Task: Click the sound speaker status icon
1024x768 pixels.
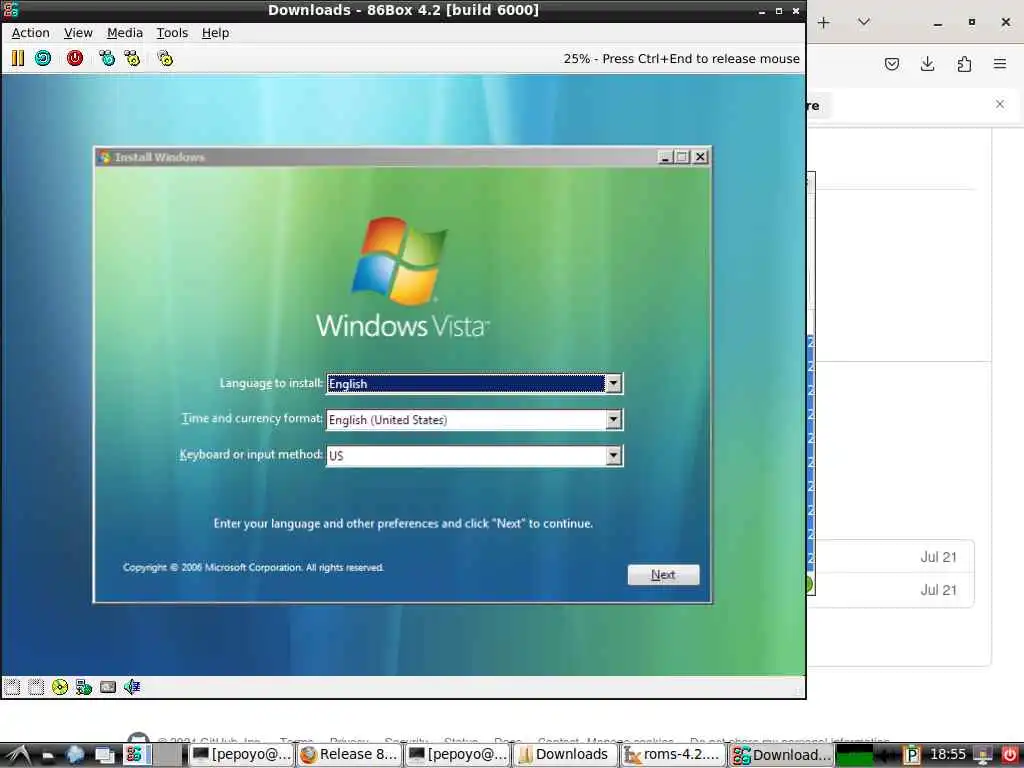Action: (x=132, y=686)
